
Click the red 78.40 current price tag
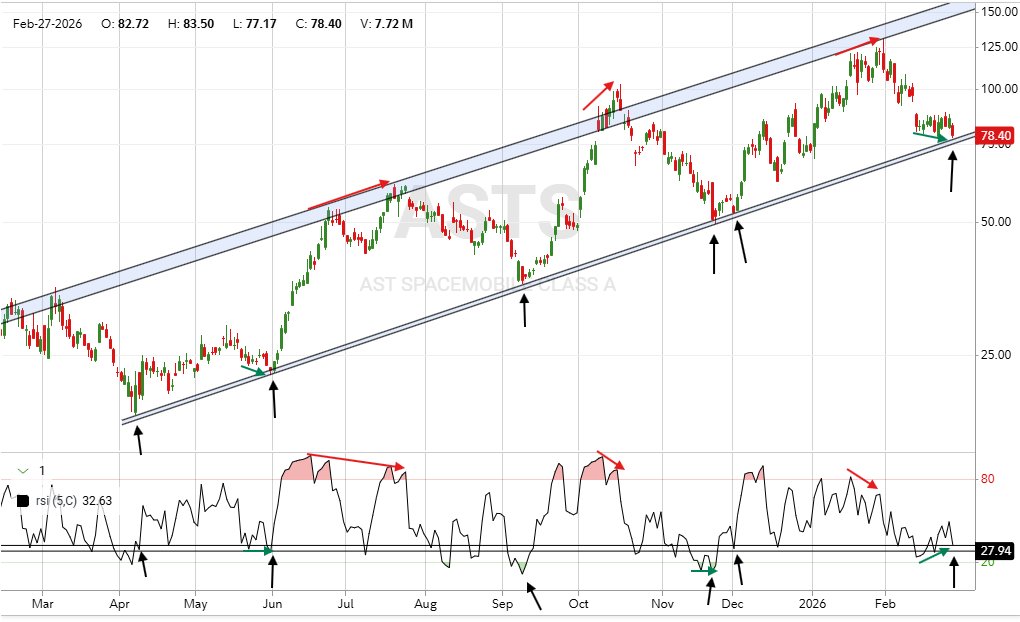[995, 135]
